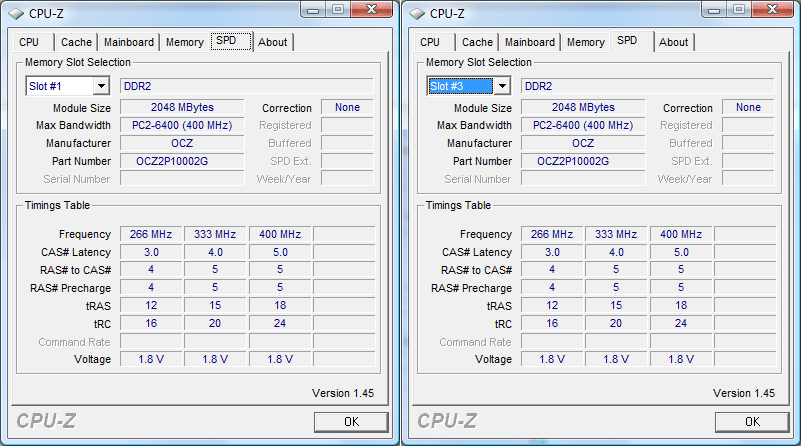Click Correction None value in Slot #3 window
This screenshot has height=448, width=804.
[x=748, y=108]
